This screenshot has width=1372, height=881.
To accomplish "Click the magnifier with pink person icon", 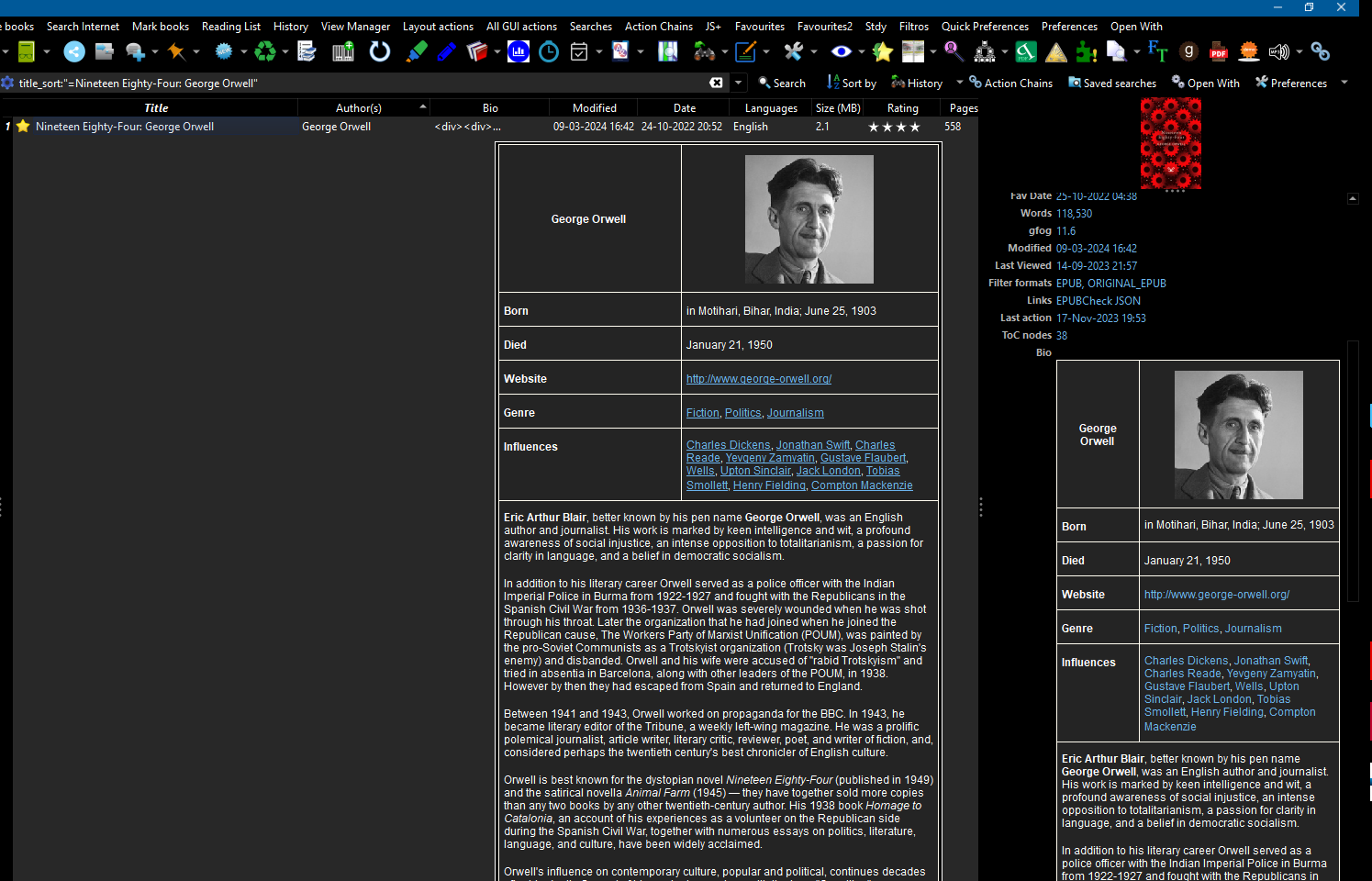I will click(954, 52).
